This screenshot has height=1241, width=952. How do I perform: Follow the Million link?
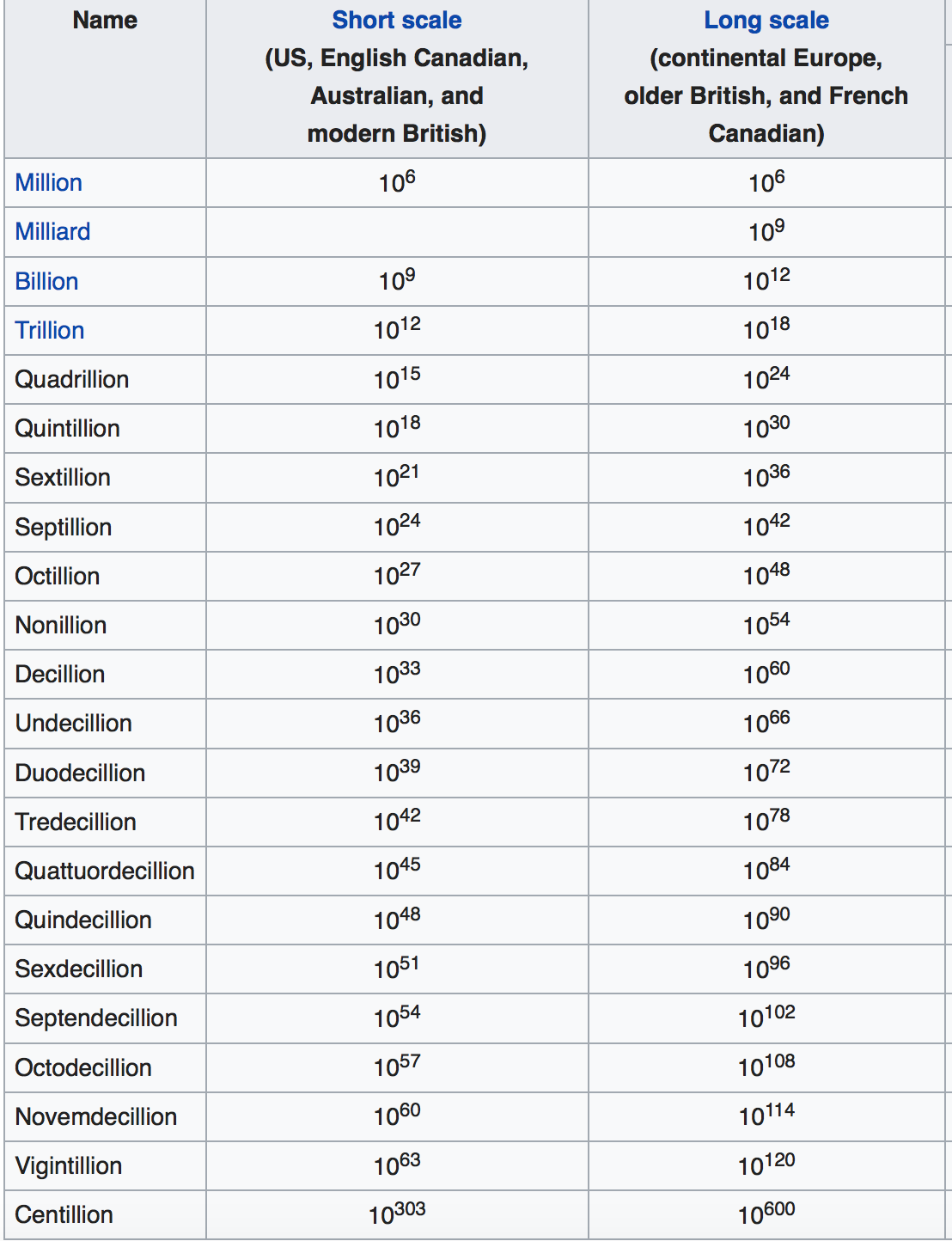click(x=48, y=182)
